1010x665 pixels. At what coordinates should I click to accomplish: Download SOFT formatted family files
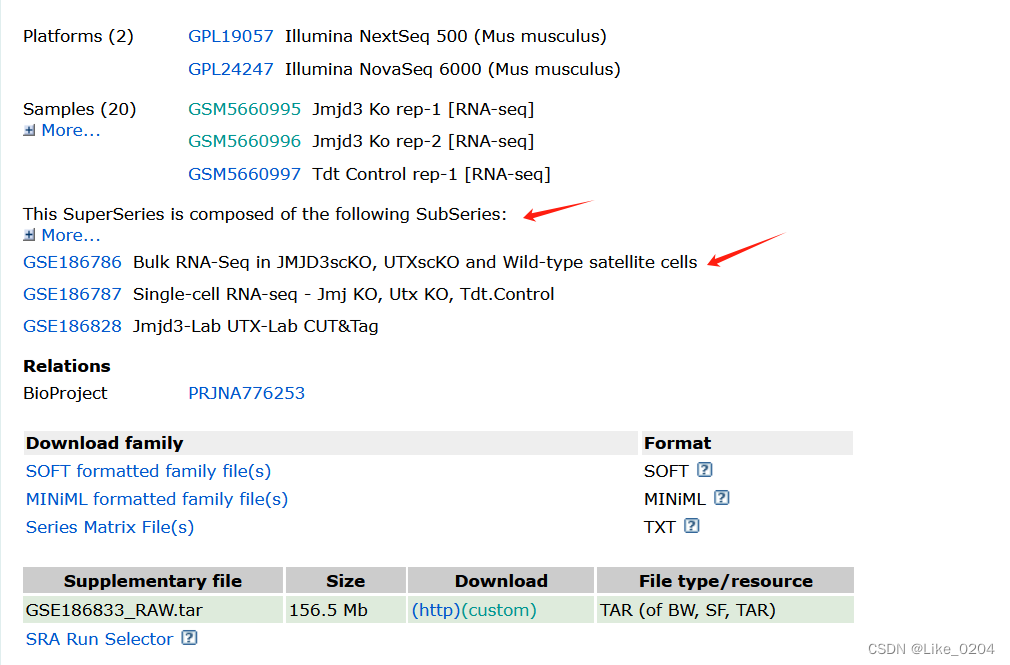[147, 470]
